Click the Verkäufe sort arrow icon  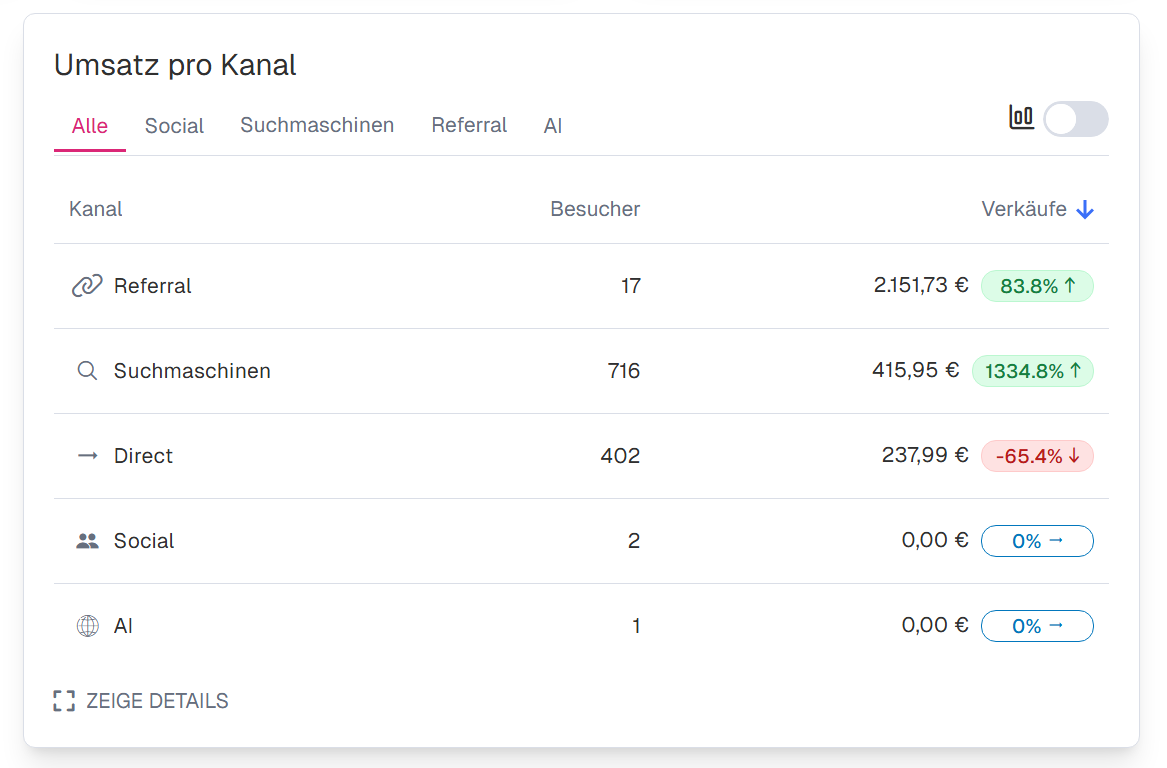[1085, 210]
